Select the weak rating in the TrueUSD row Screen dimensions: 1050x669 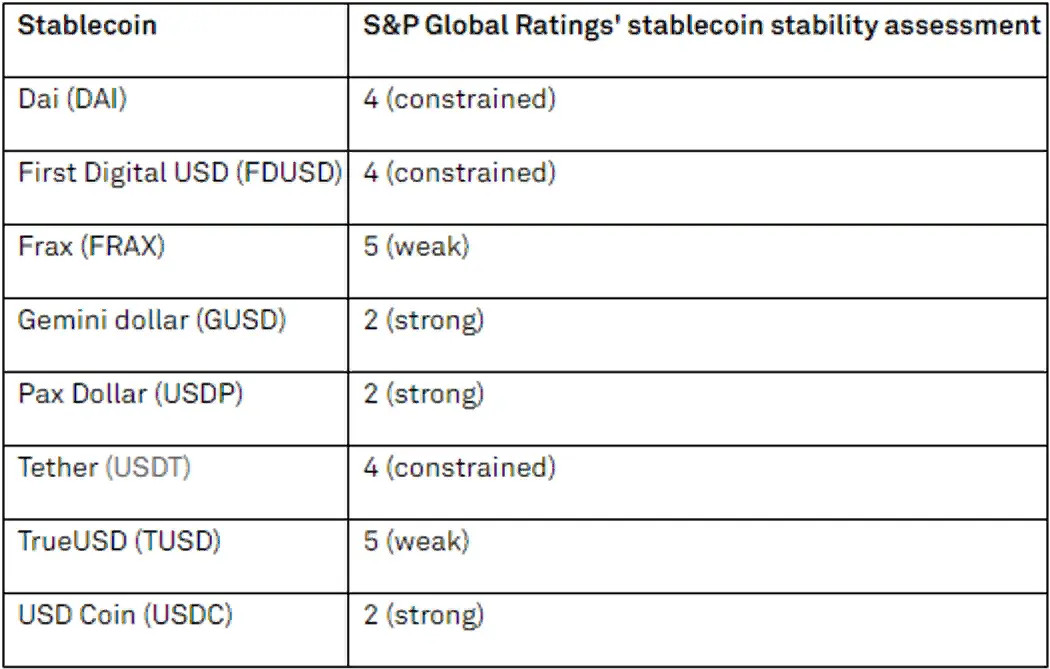[416, 541]
